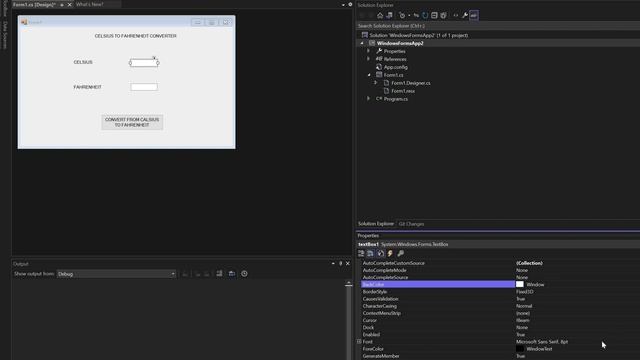This screenshot has height=360, width=640.
Task: Expand the Program.cs node arrow
Action: (369, 99)
